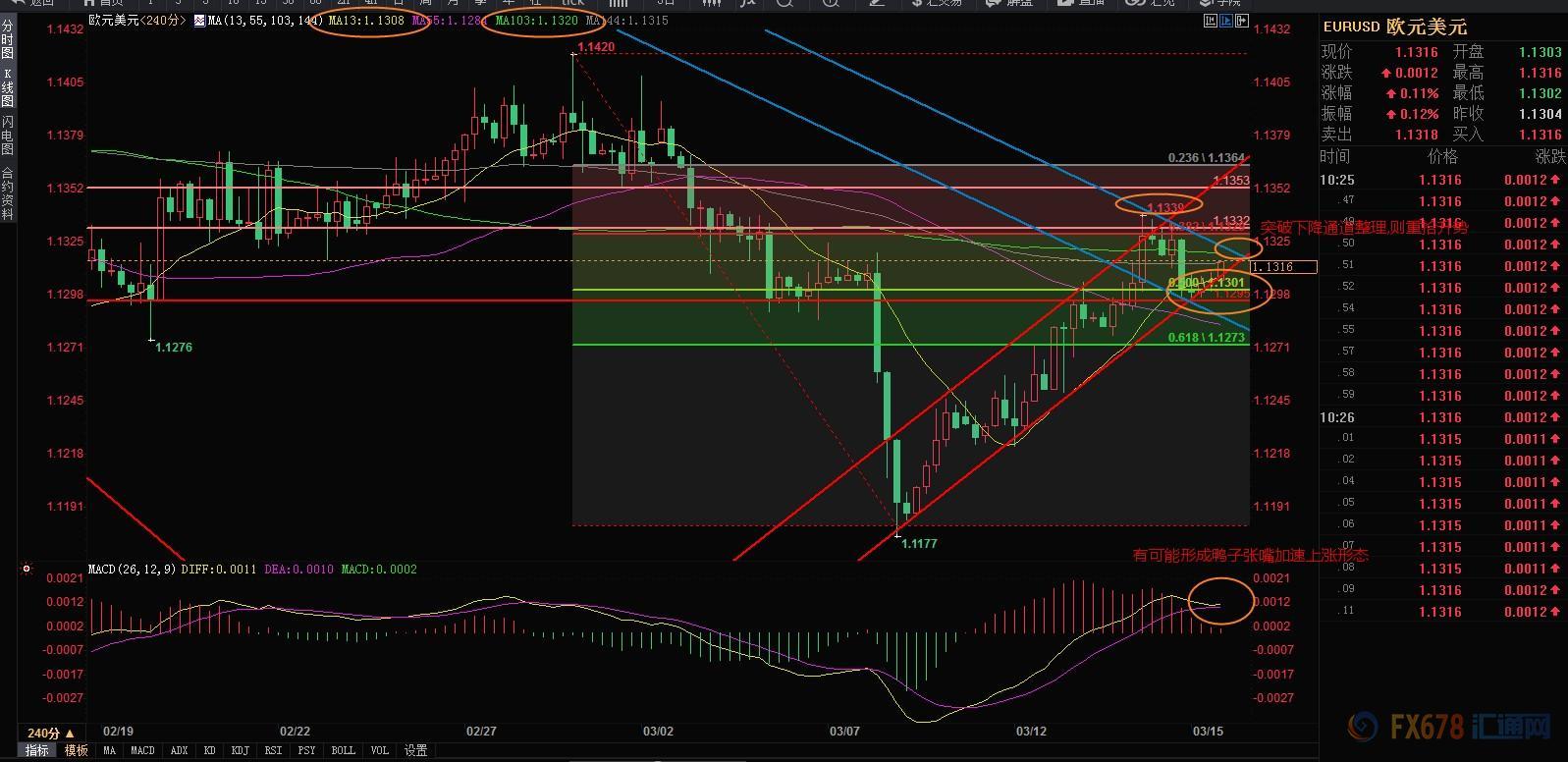Click the 1.1177 low price marker
This screenshot has width=1568, height=762.
[x=919, y=543]
